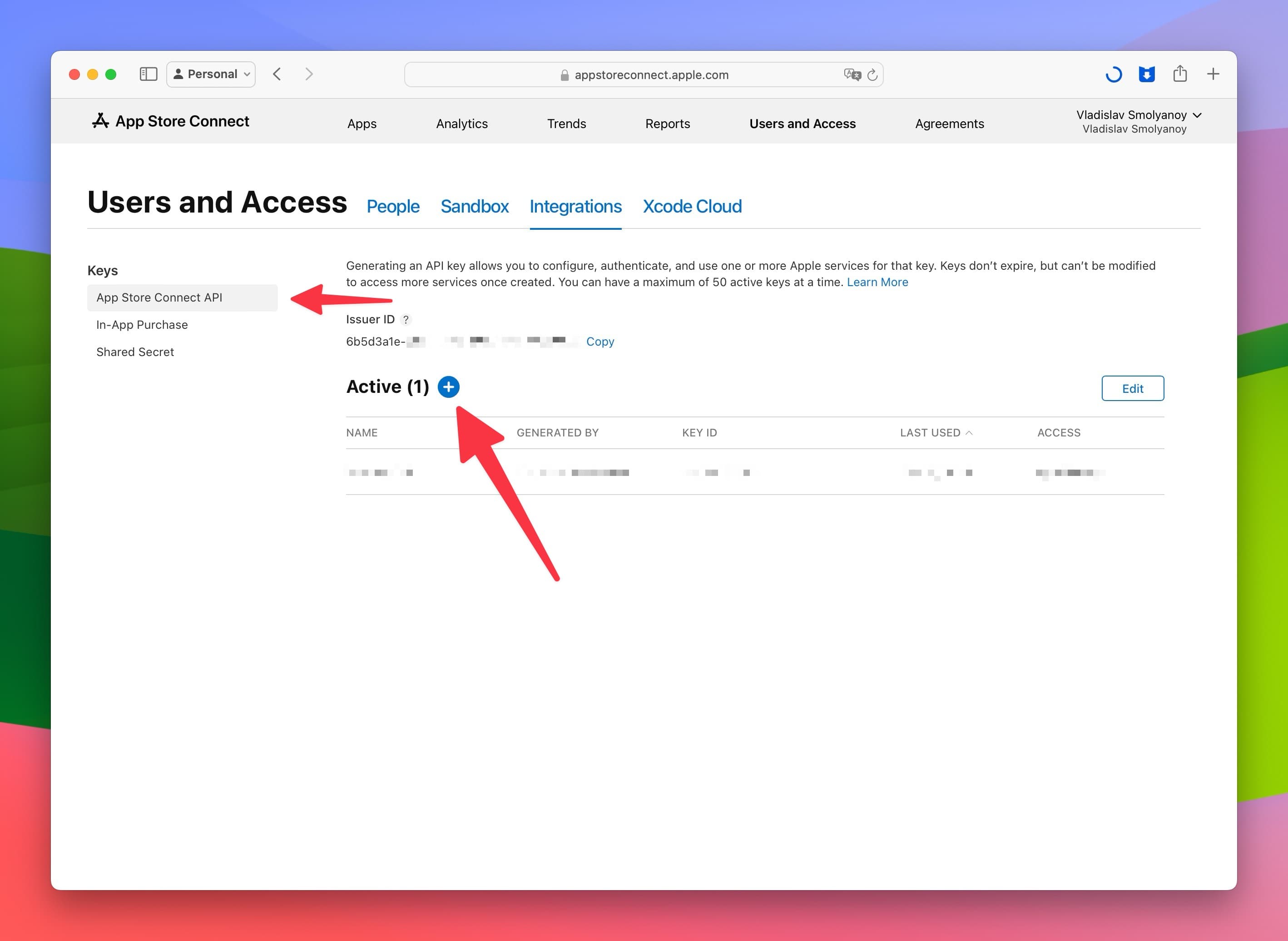Select In-App Purchase in Keys sidebar
Viewport: 1288px width, 941px height.
[142, 325]
